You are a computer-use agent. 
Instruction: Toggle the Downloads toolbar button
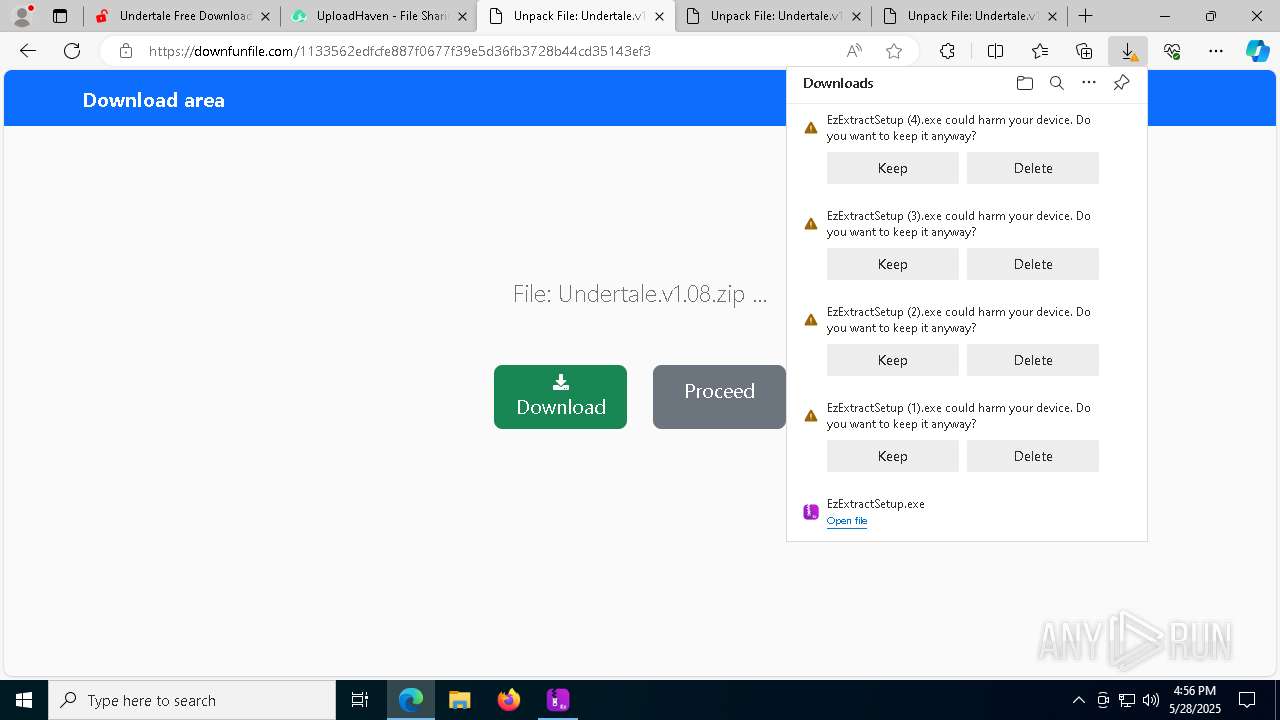click(x=1128, y=51)
